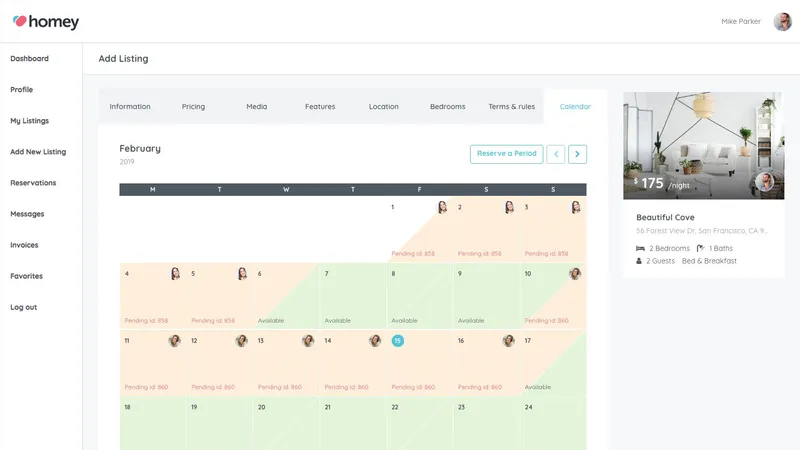Switch to the Pricing tab

[193, 107]
